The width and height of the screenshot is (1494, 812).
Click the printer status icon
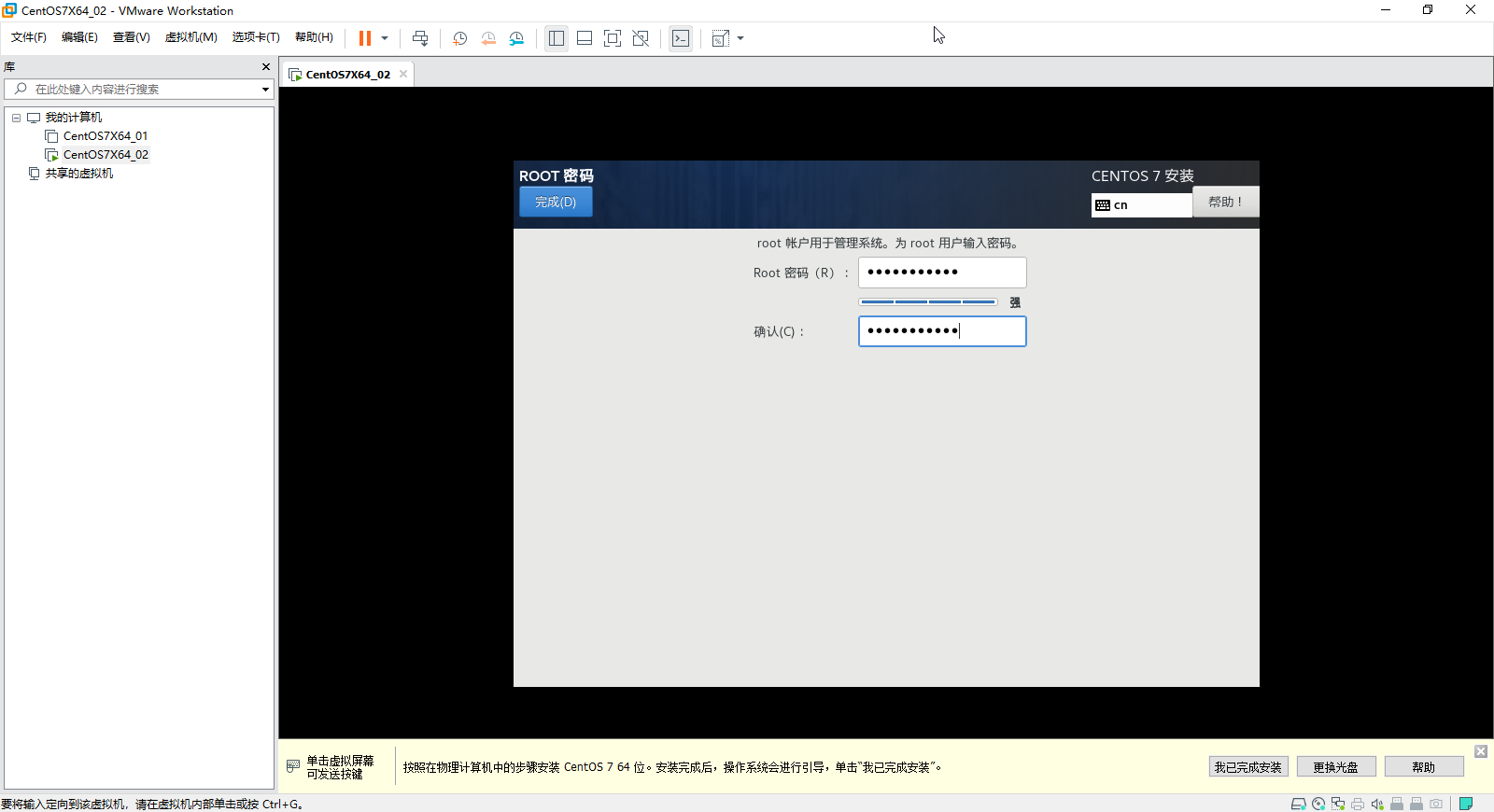tap(1358, 804)
